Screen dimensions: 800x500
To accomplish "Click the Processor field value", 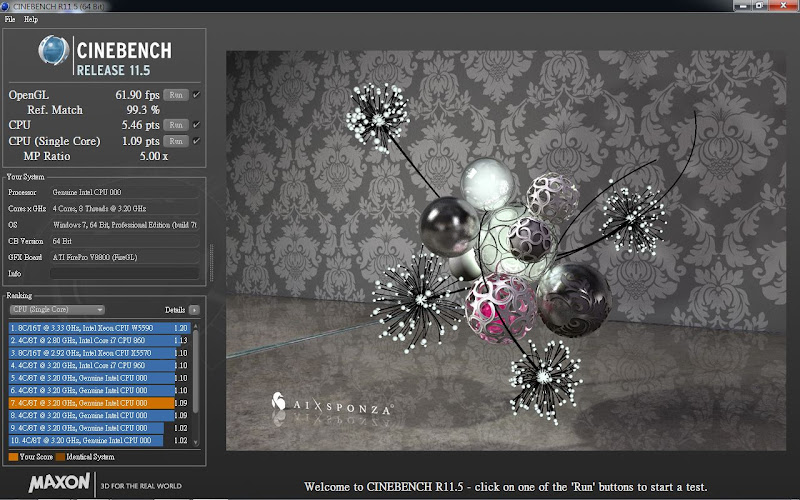I will coord(124,192).
